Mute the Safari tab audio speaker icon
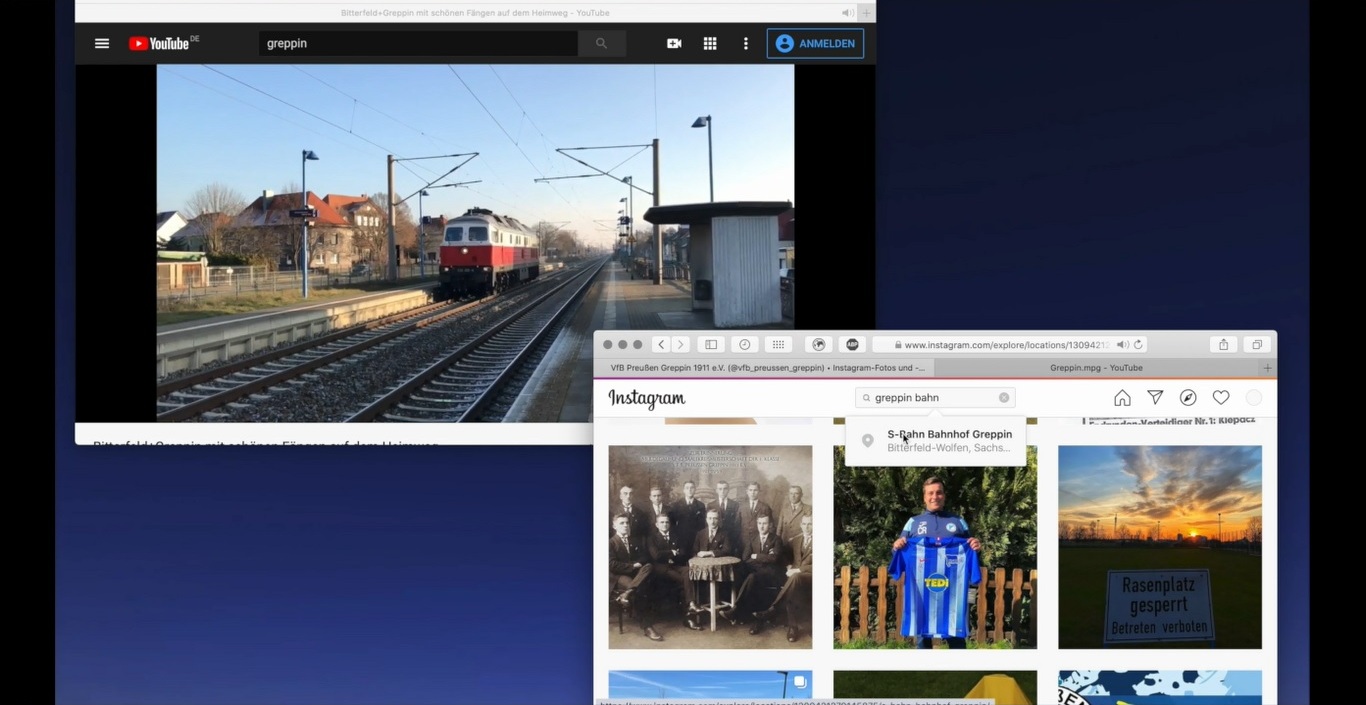This screenshot has width=1366, height=705. coord(1122,344)
